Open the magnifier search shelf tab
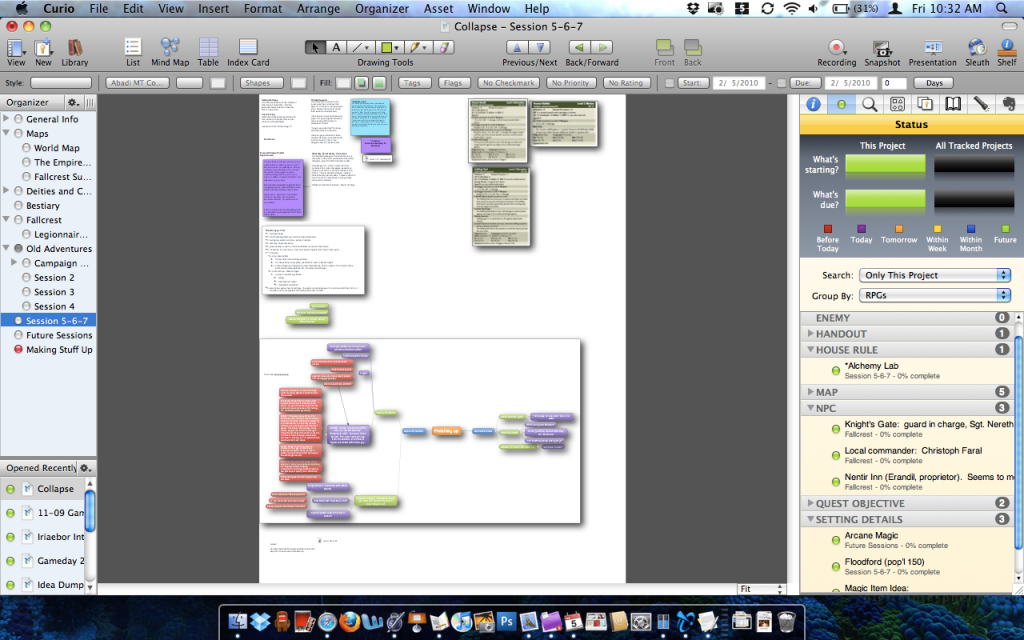This screenshot has width=1024, height=640. click(869, 104)
